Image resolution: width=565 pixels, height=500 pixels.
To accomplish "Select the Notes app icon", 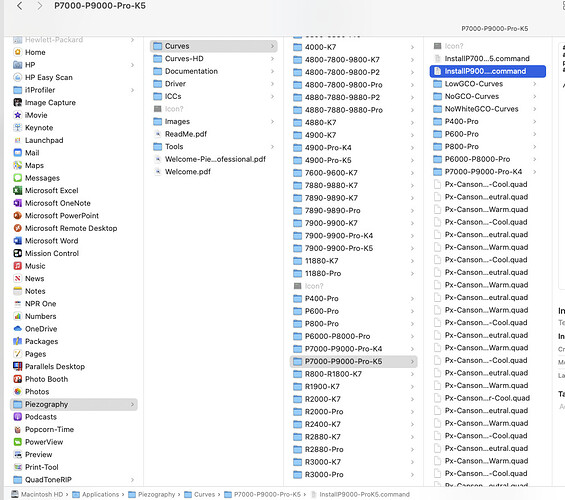I will coord(17,291).
